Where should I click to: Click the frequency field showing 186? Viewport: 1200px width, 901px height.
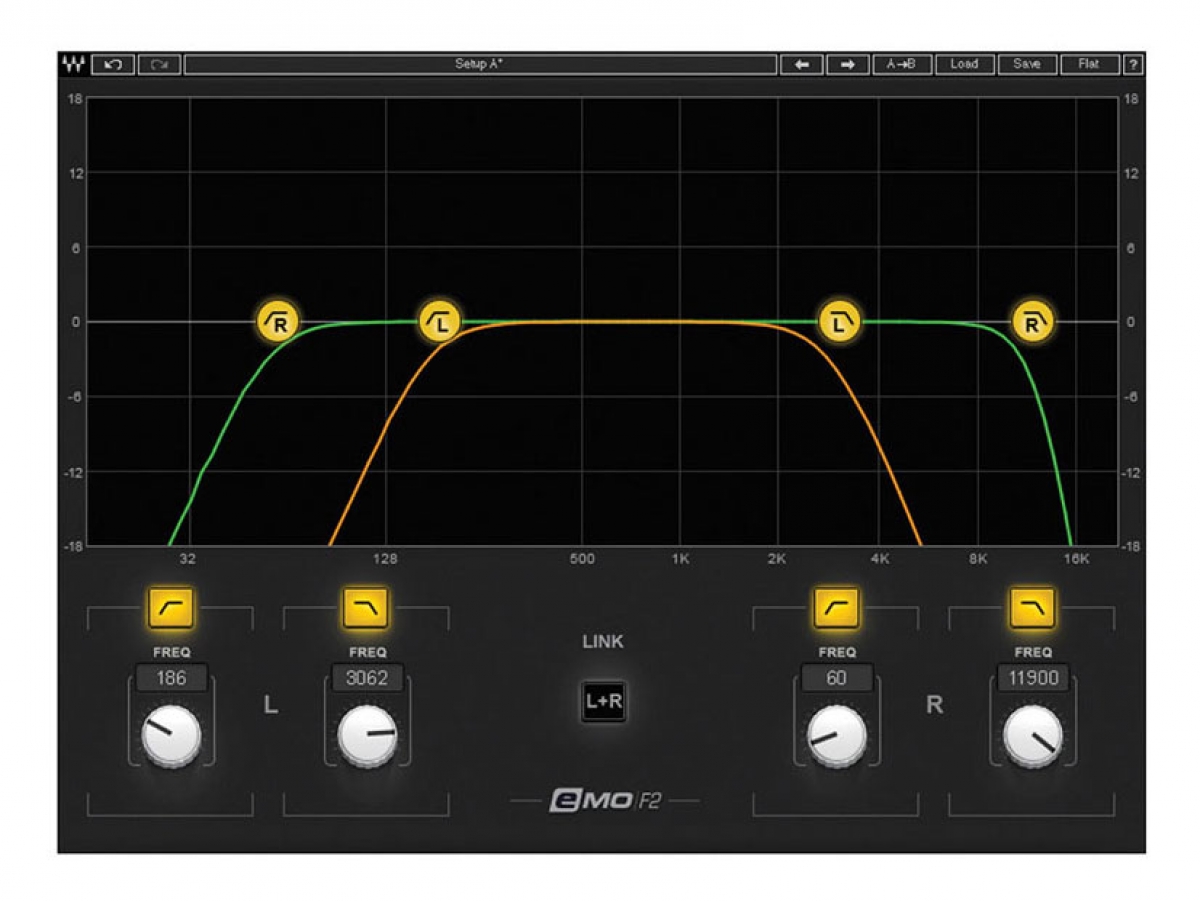click(171, 678)
